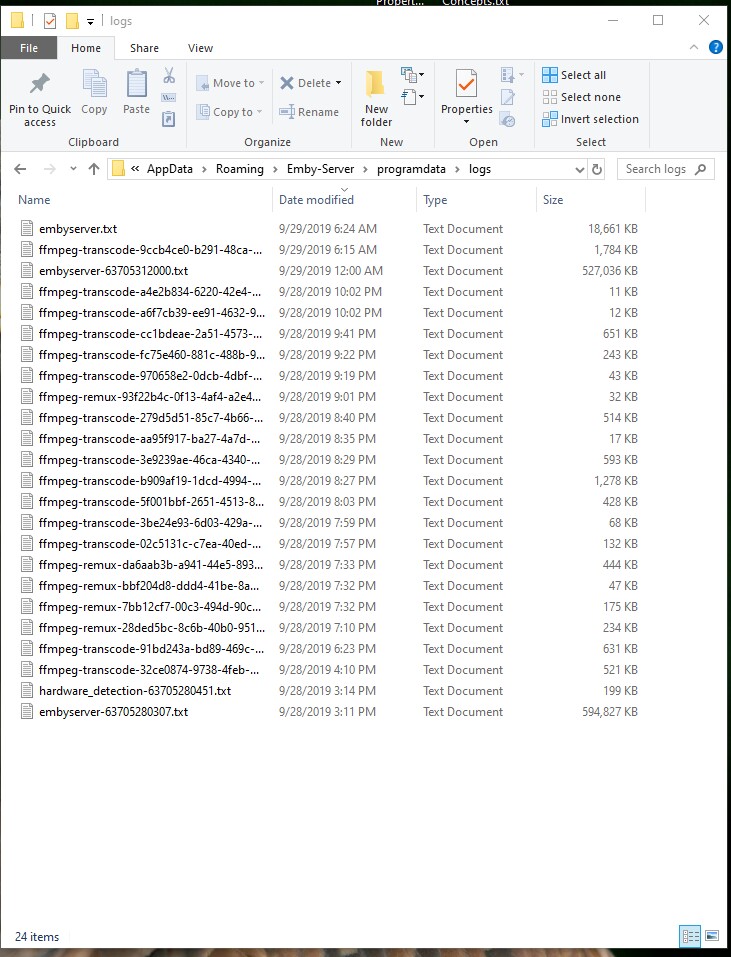Viewport: 731px width, 957px height.
Task: Click Select all button
Action: click(574, 75)
